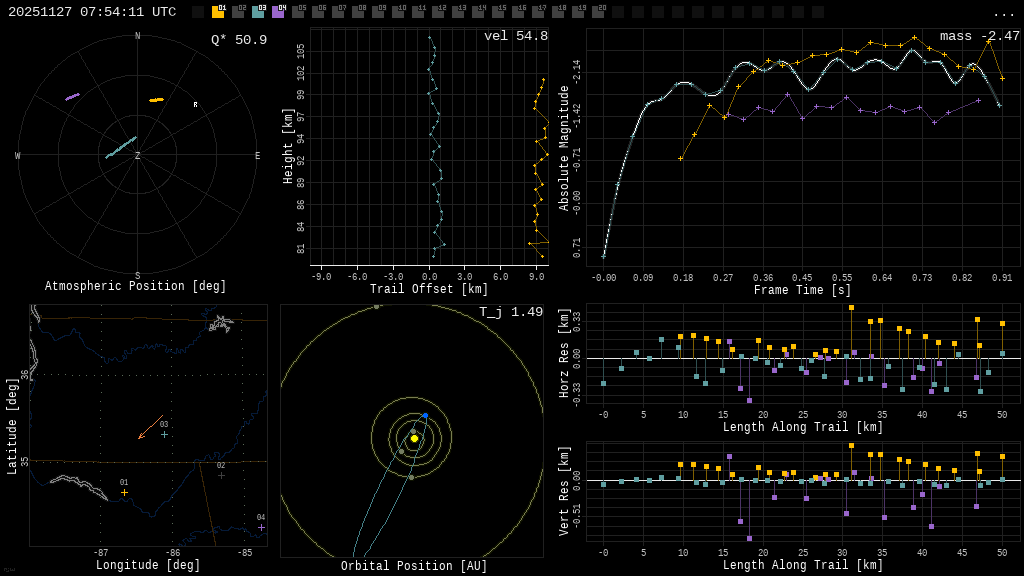Click the orange meteor track arrow on map

point(149,428)
